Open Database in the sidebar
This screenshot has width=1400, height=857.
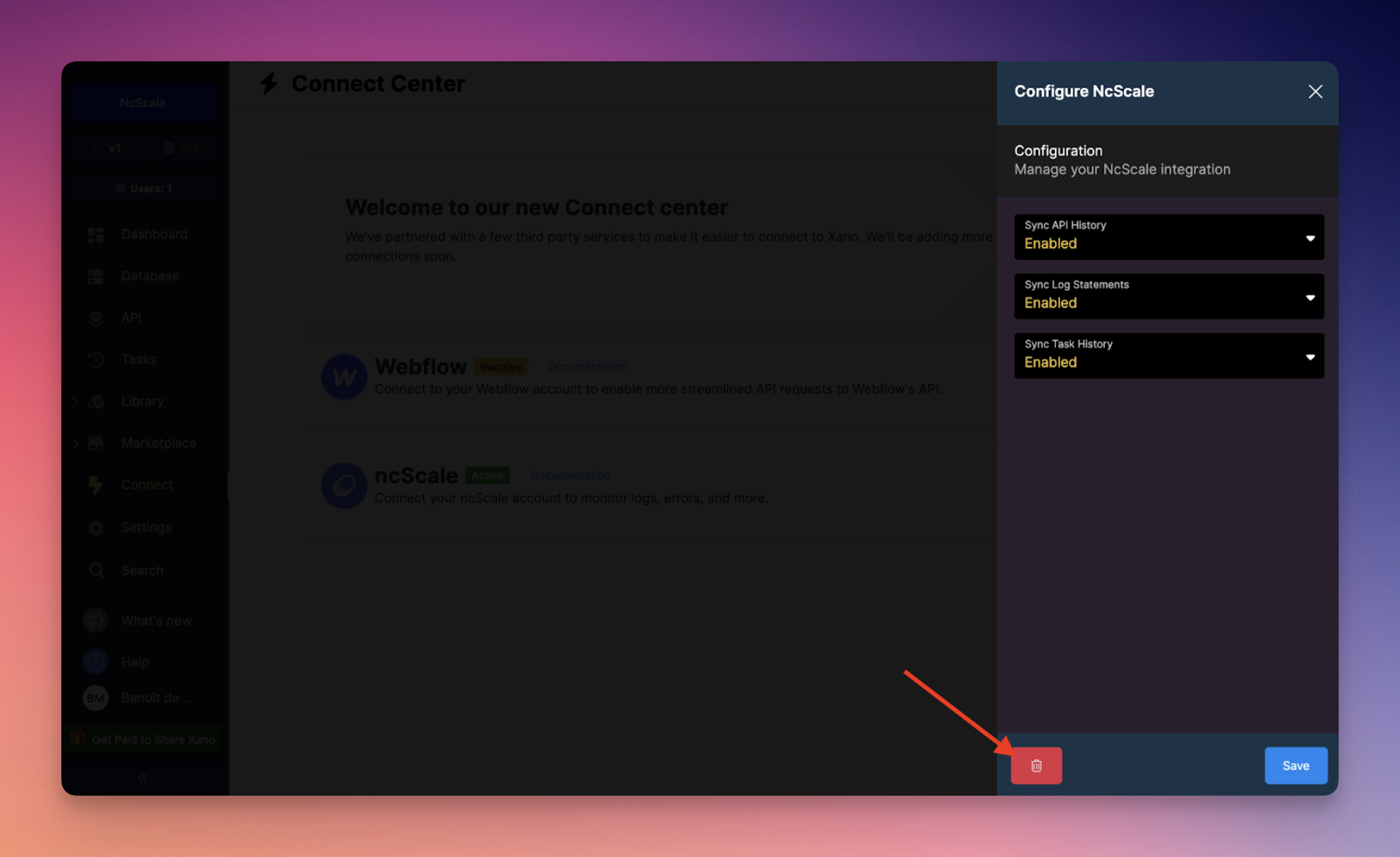[150, 275]
